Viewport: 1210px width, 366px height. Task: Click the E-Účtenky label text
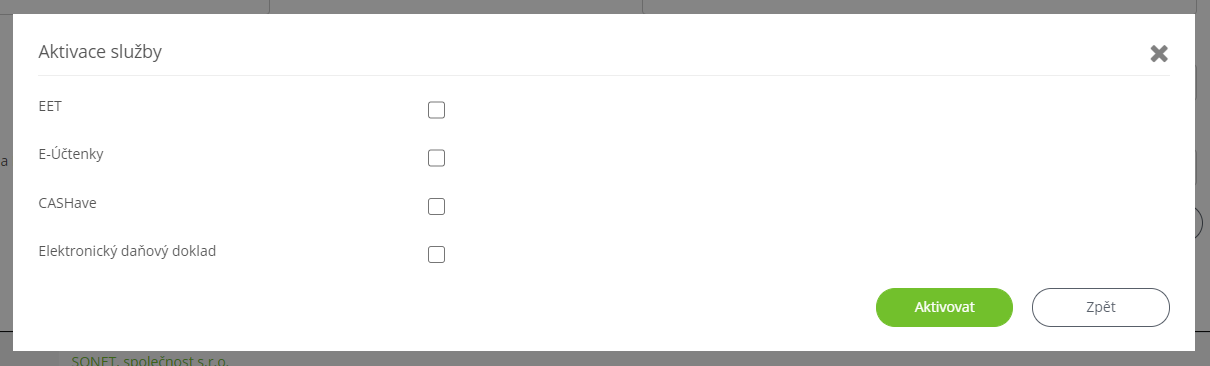click(71, 154)
